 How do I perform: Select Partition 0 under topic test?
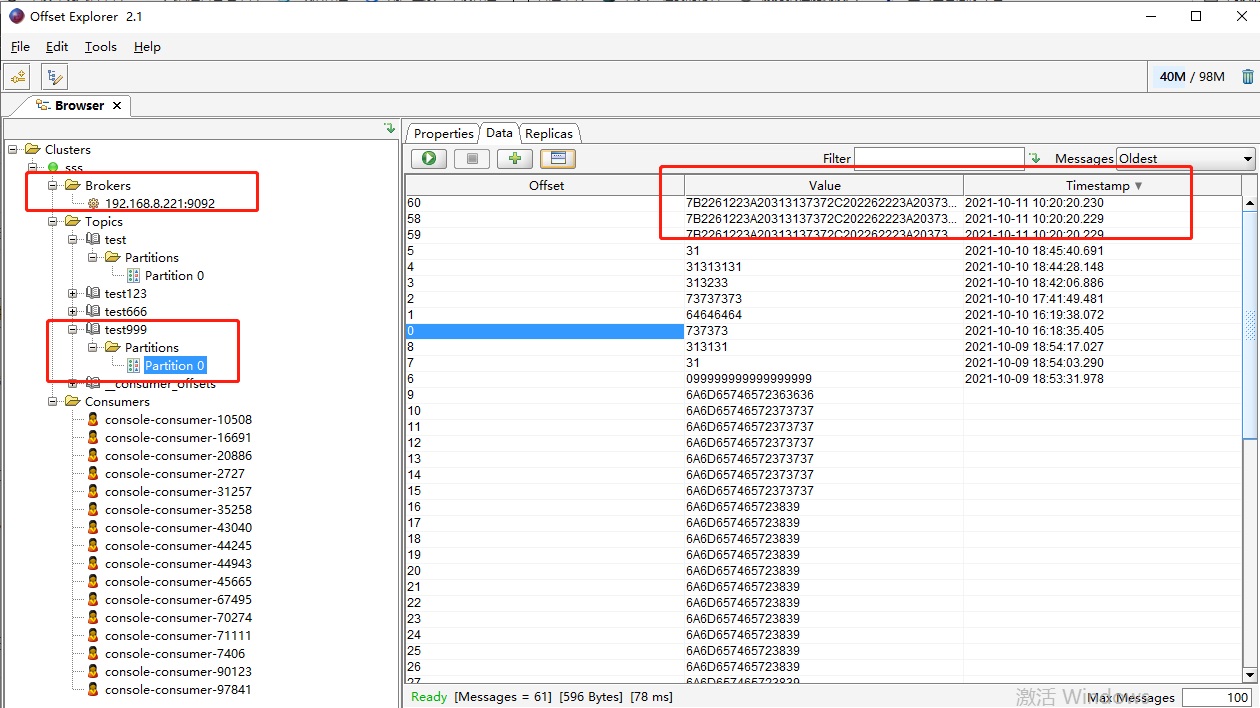click(174, 275)
